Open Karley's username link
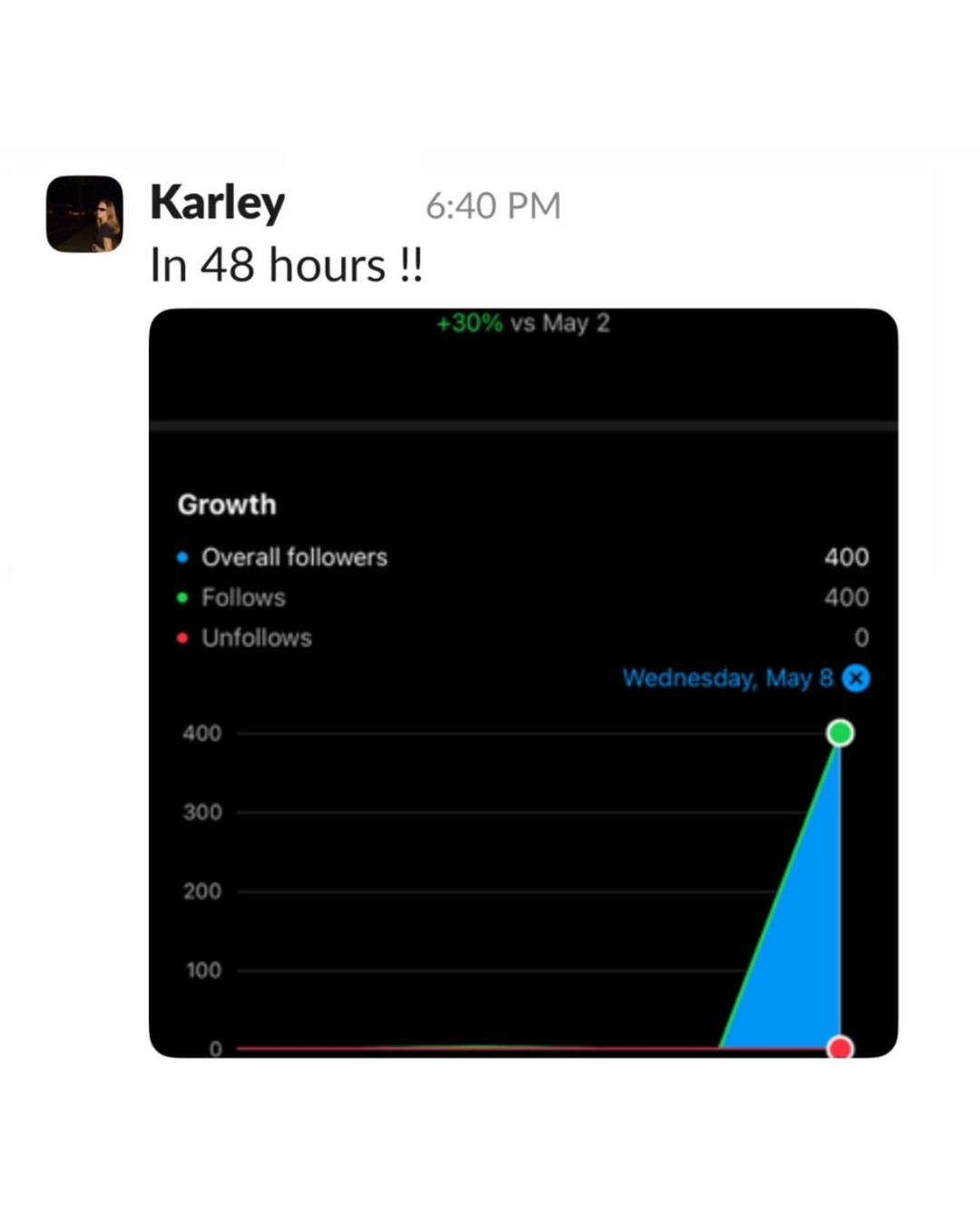Viewport: 980px width, 1225px height. [x=217, y=203]
